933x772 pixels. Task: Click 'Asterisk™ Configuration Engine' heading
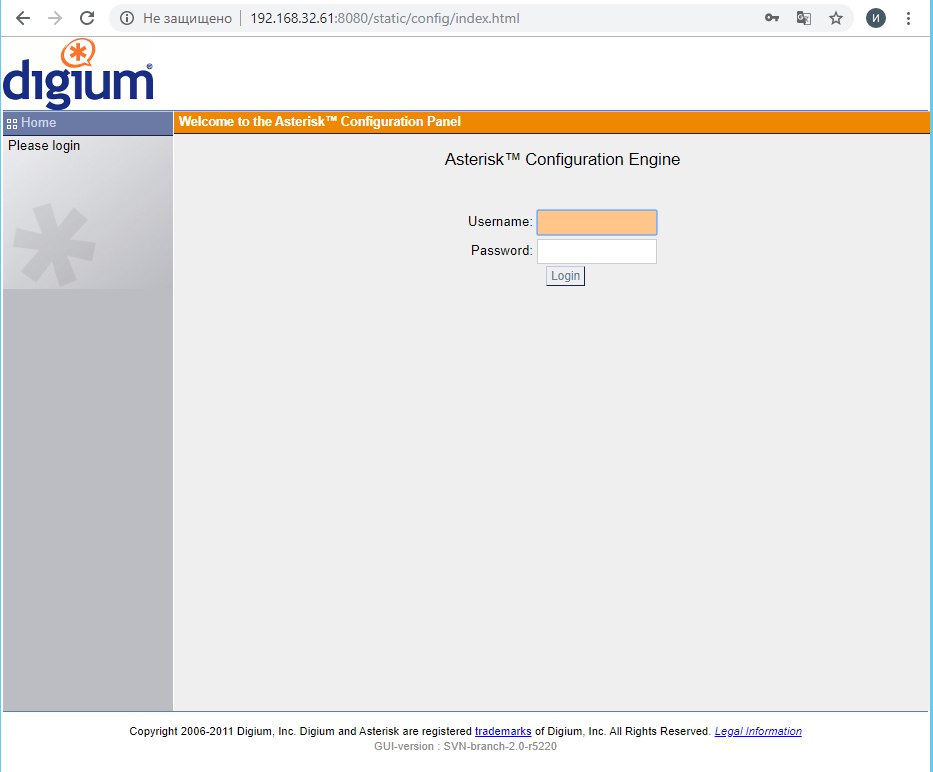pyautogui.click(x=562, y=160)
